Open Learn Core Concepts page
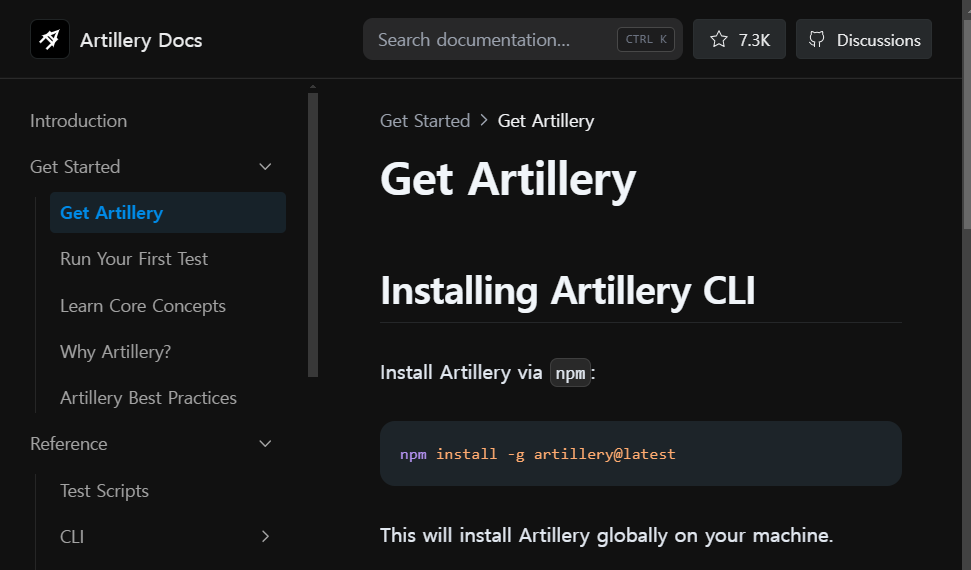The image size is (971, 570). (143, 306)
